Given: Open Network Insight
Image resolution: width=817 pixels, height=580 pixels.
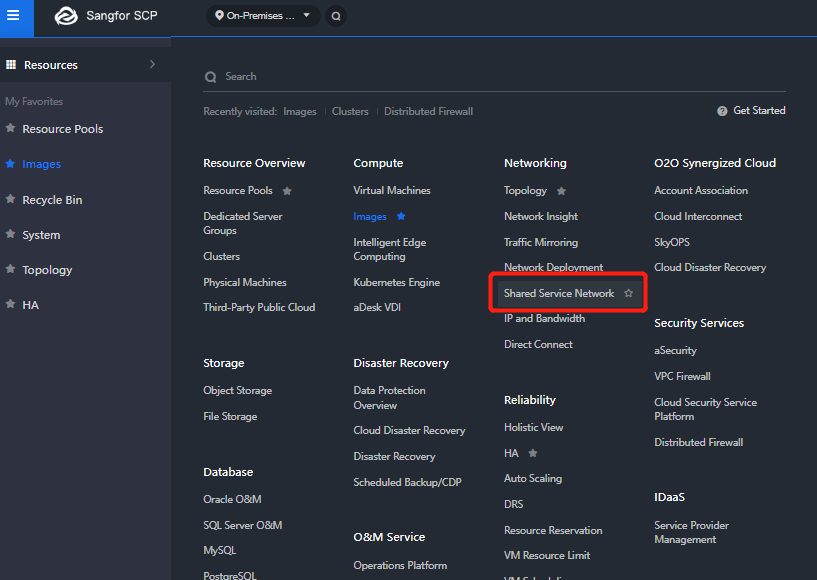Looking at the screenshot, I should [x=541, y=216].
